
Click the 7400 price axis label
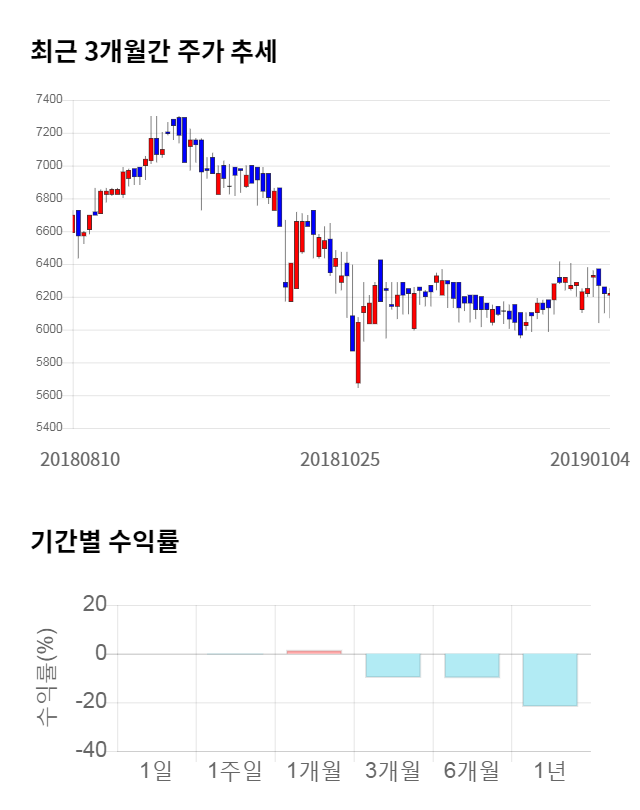tap(48, 100)
